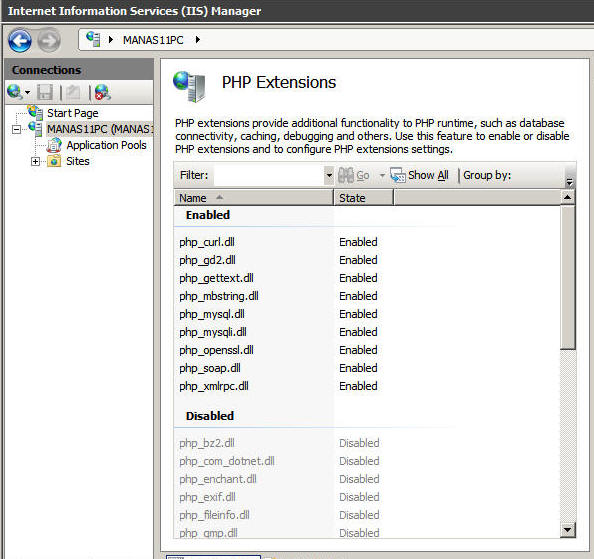Viewport: 594px width, 559px height.
Task: Click the scrollbar up arrow
Action: pos(567,197)
